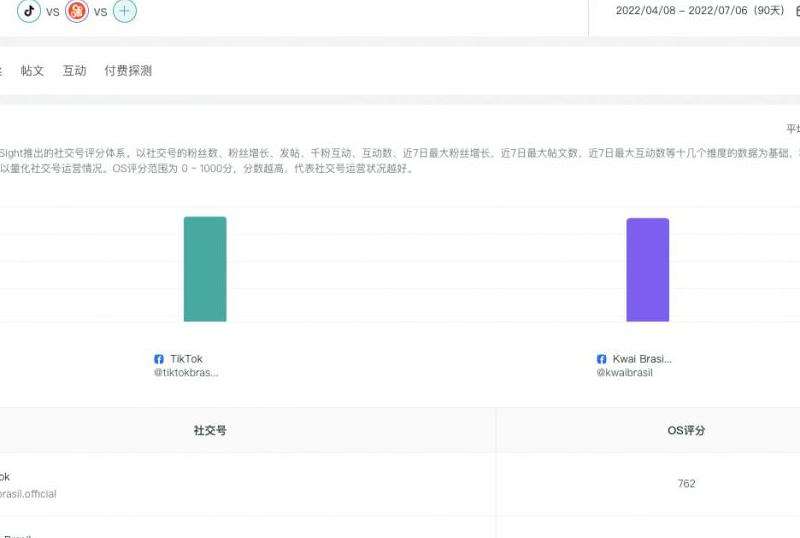Switch to the 帖文 tab

tap(33, 71)
